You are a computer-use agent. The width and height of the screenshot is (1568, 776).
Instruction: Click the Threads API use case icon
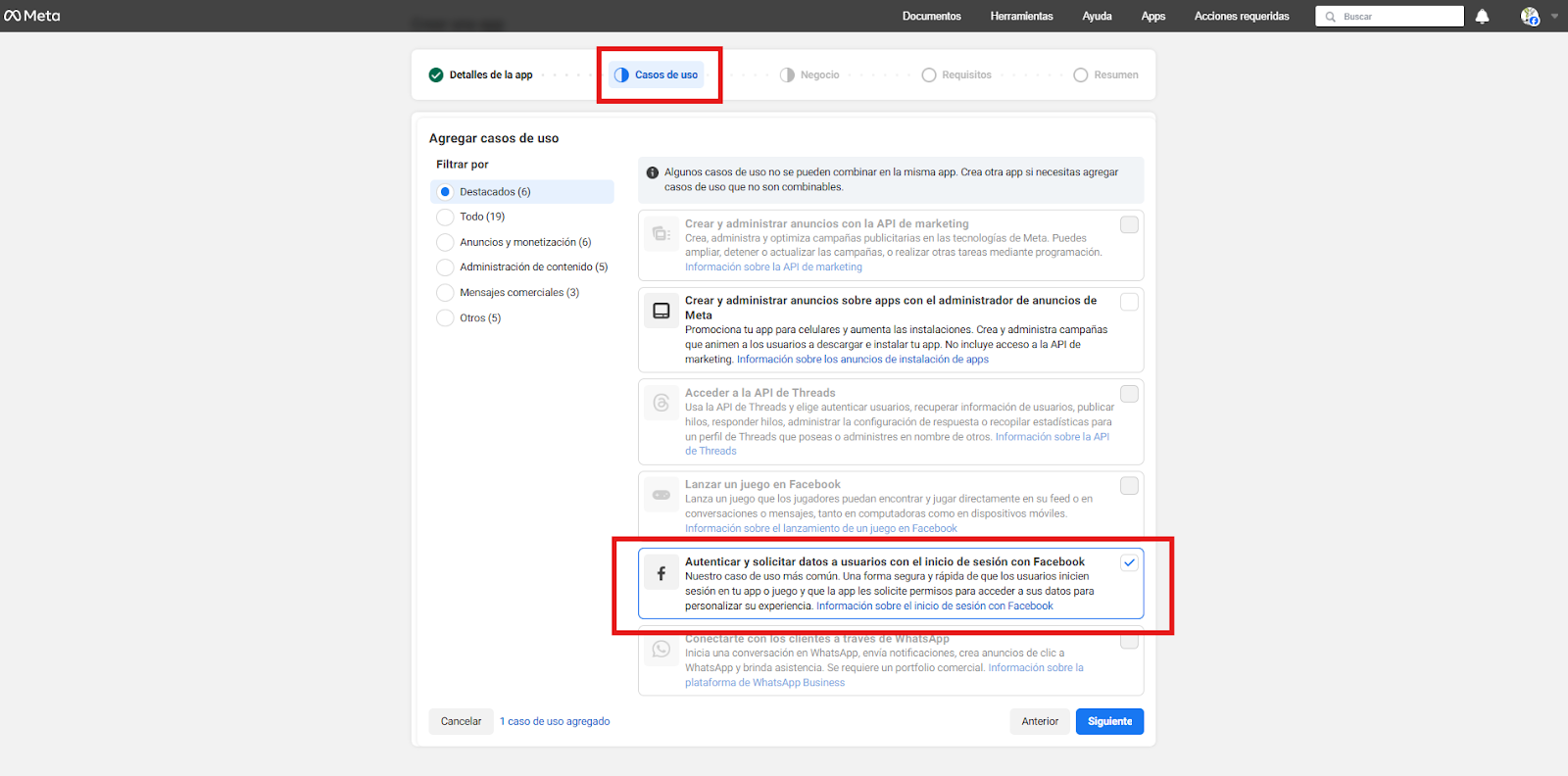(x=661, y=403)
